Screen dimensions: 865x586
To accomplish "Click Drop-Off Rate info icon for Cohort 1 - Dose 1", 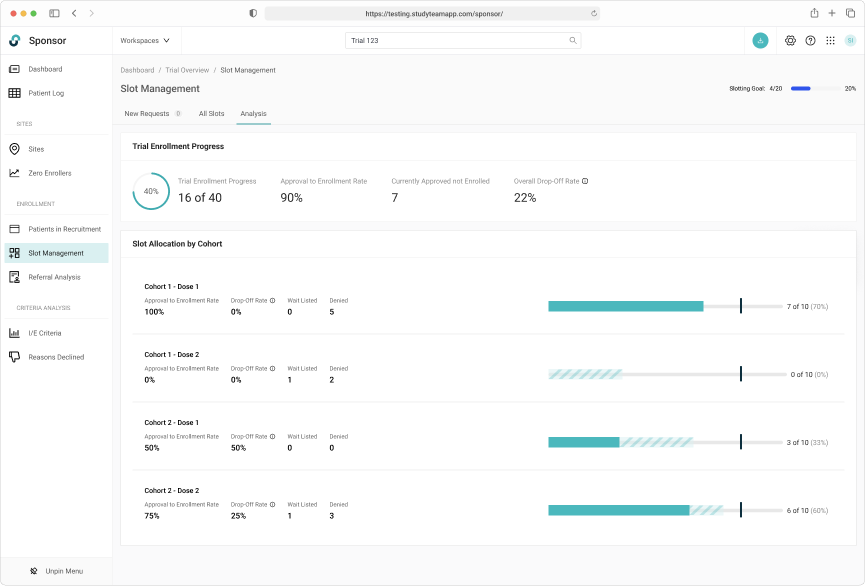I will 273,301.
